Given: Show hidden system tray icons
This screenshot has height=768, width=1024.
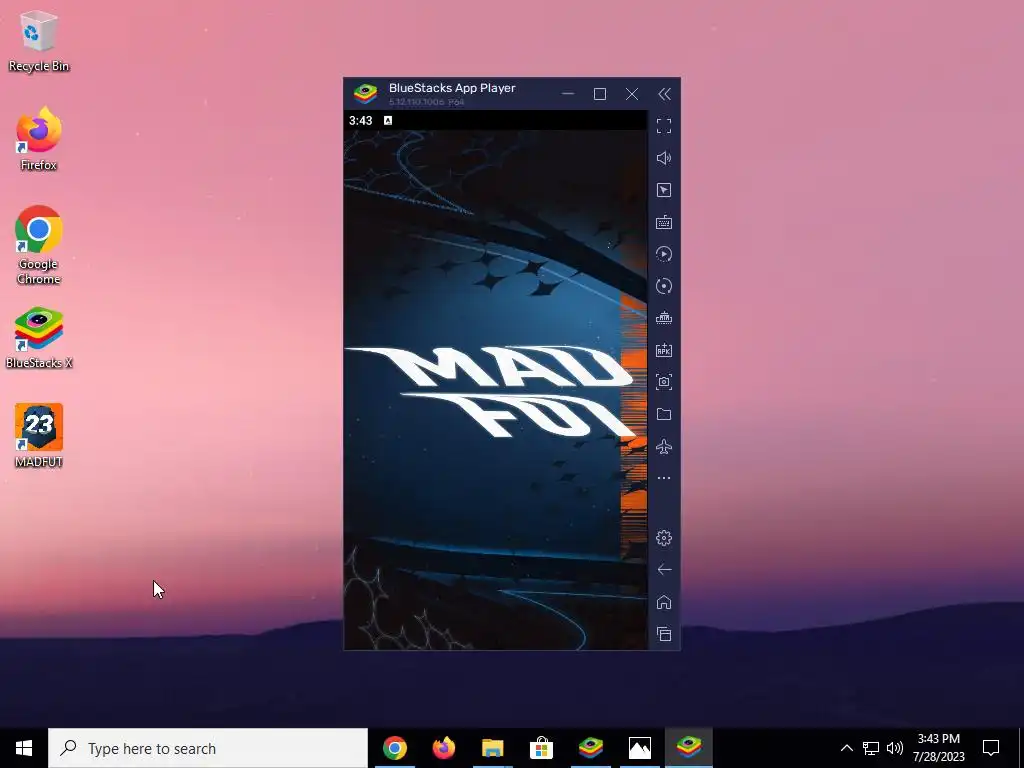Looking at the screenshot, I should pyautogui.click(x=846, y=748).
